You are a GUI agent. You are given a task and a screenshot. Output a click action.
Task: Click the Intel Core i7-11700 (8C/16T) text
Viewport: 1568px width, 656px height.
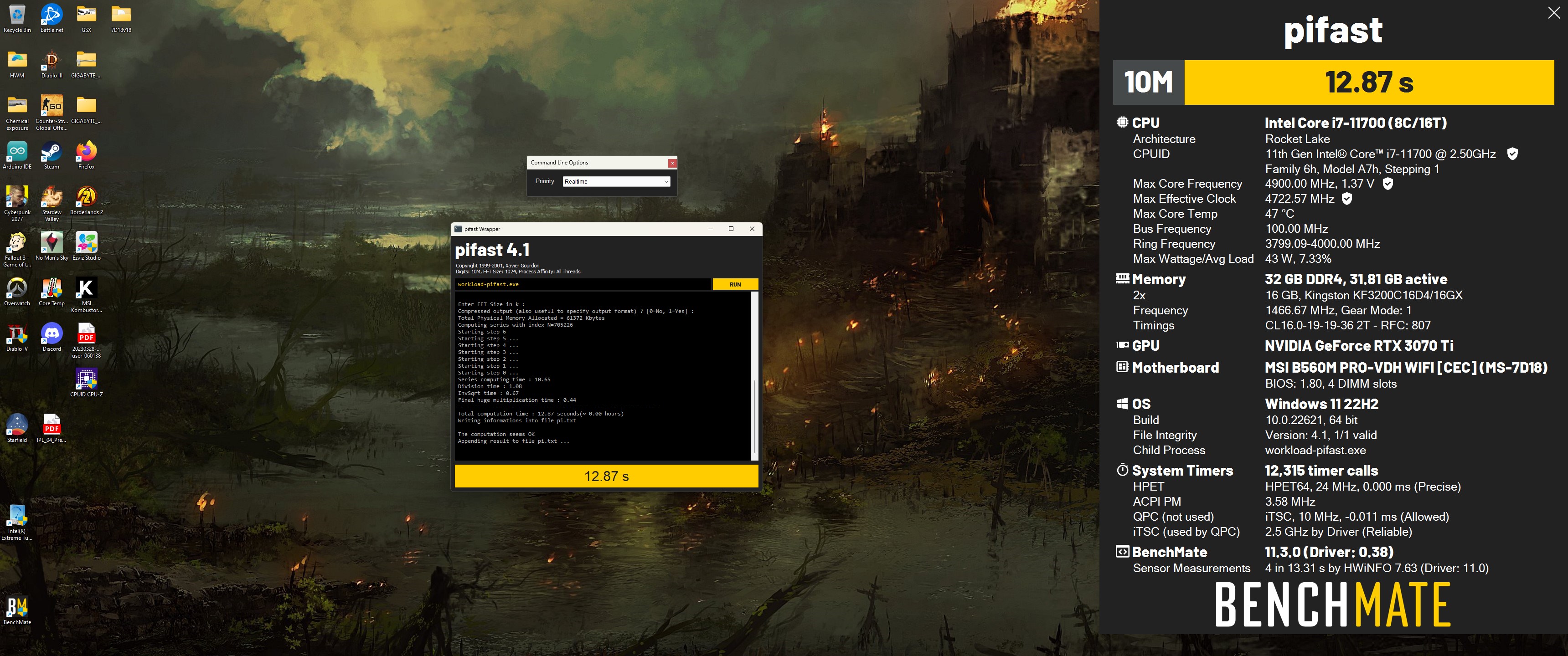pos(1356,123)
